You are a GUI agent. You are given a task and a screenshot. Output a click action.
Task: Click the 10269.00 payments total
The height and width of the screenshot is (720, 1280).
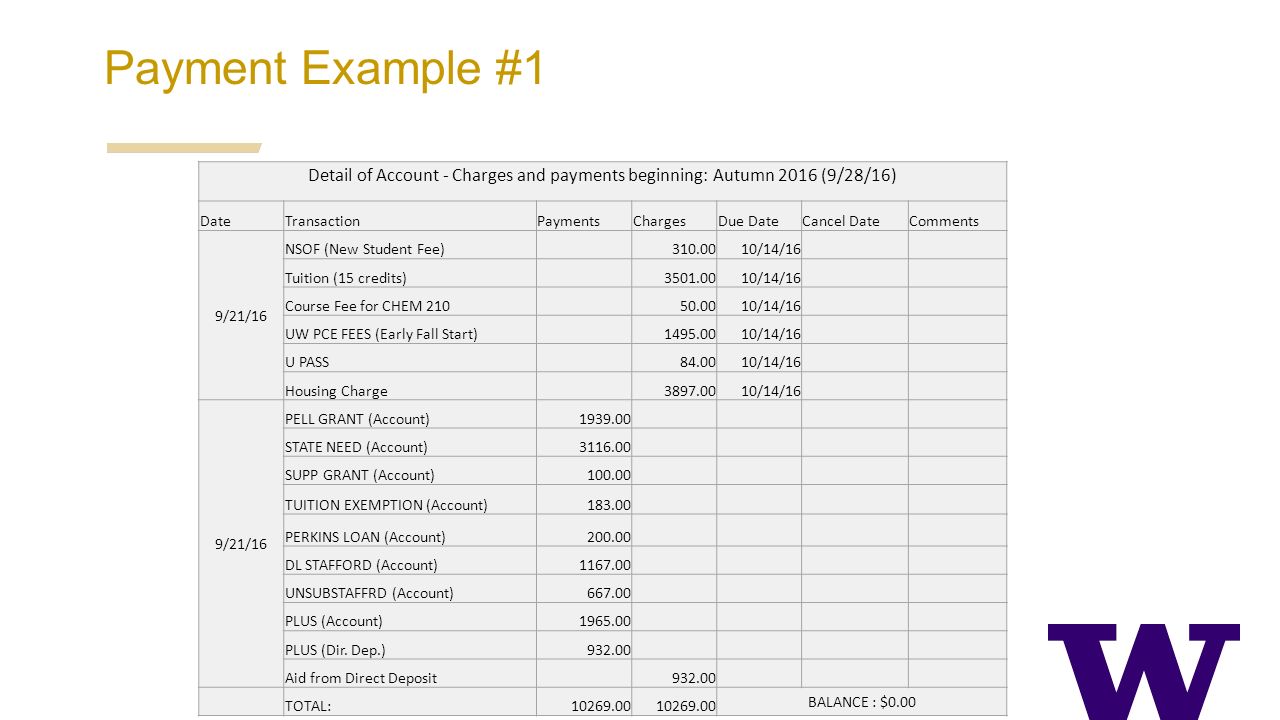point(601,706)
